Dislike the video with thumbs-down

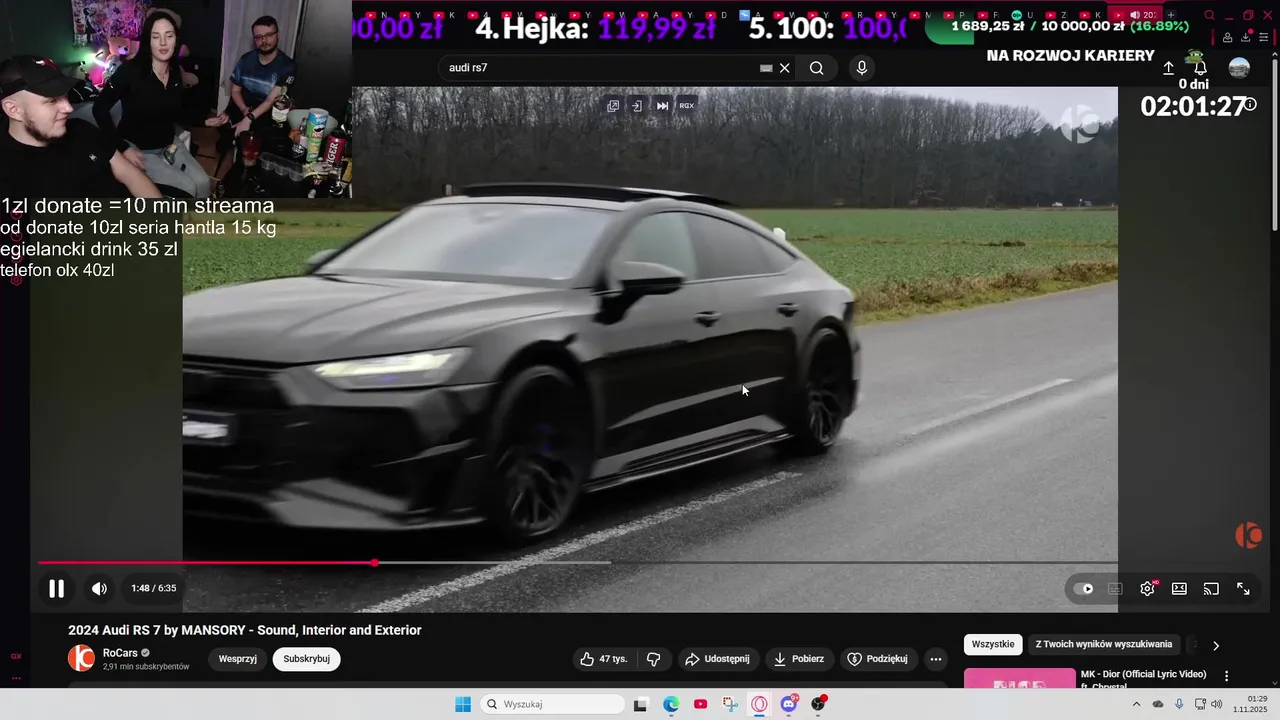pyautogui.click(x=653, y=659)
